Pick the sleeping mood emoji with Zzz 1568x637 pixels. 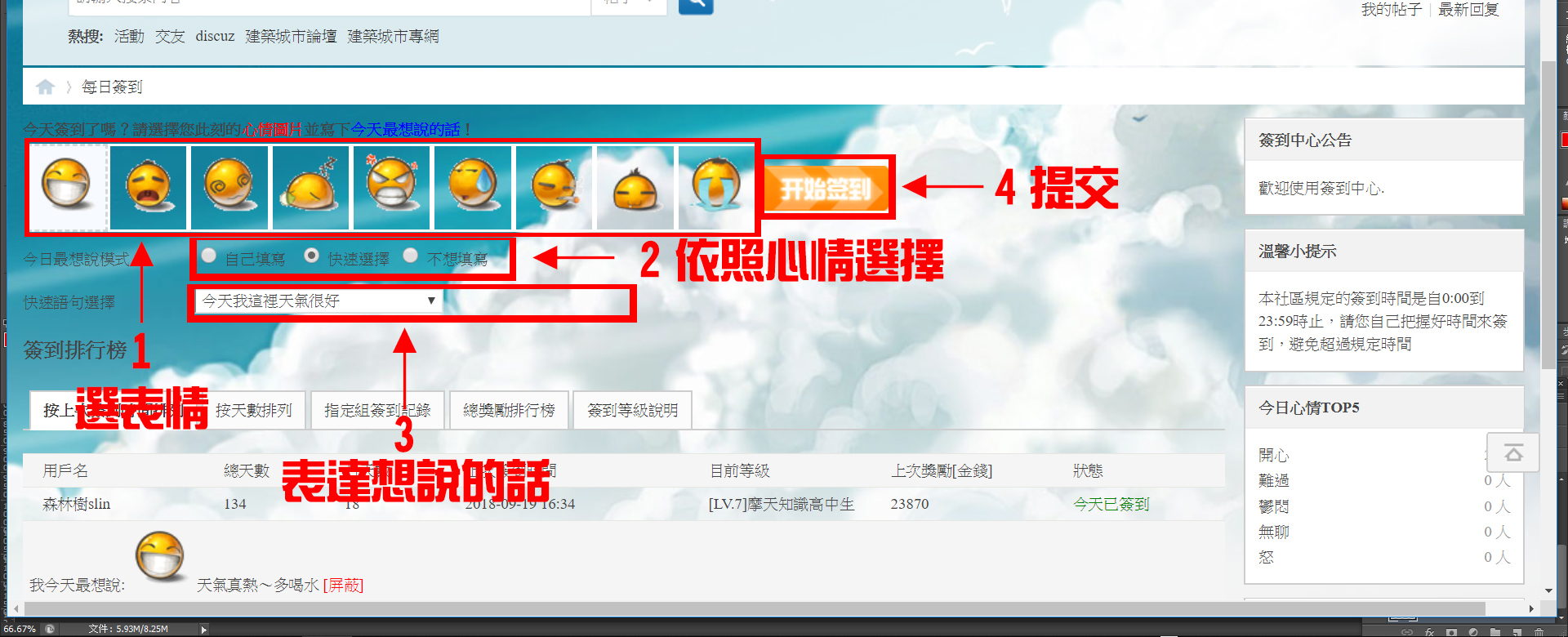pos(310,185)
